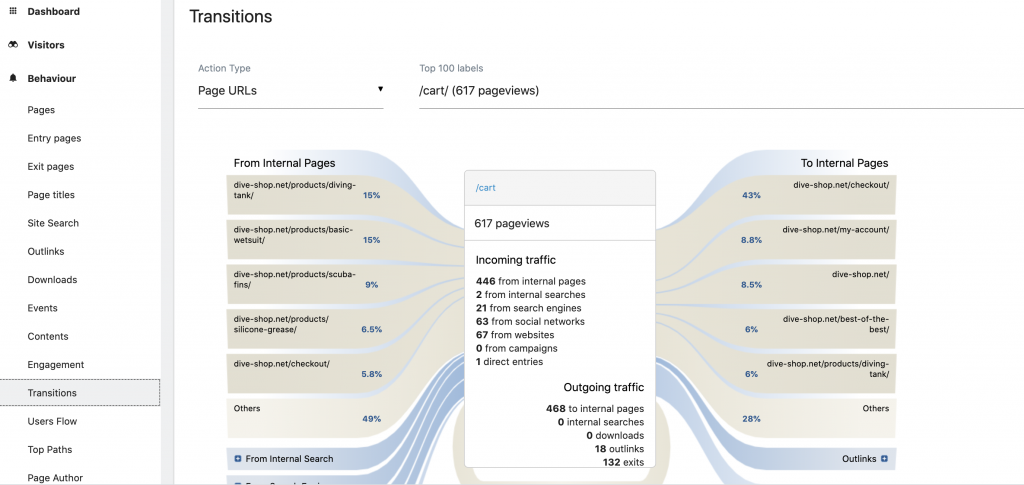Click the Visitors binoculars icon
Image resolution: width=1024 pixels, height=485 pixels.
pos(13,45)
